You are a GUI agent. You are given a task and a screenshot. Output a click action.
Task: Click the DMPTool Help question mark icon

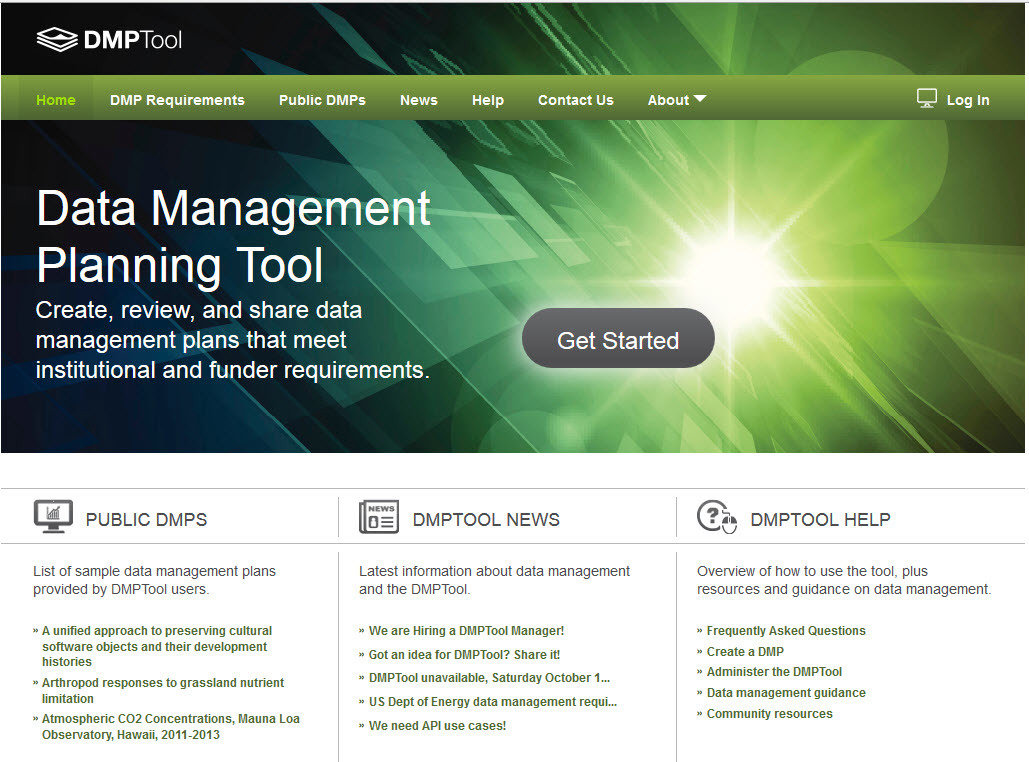(717, 517)
